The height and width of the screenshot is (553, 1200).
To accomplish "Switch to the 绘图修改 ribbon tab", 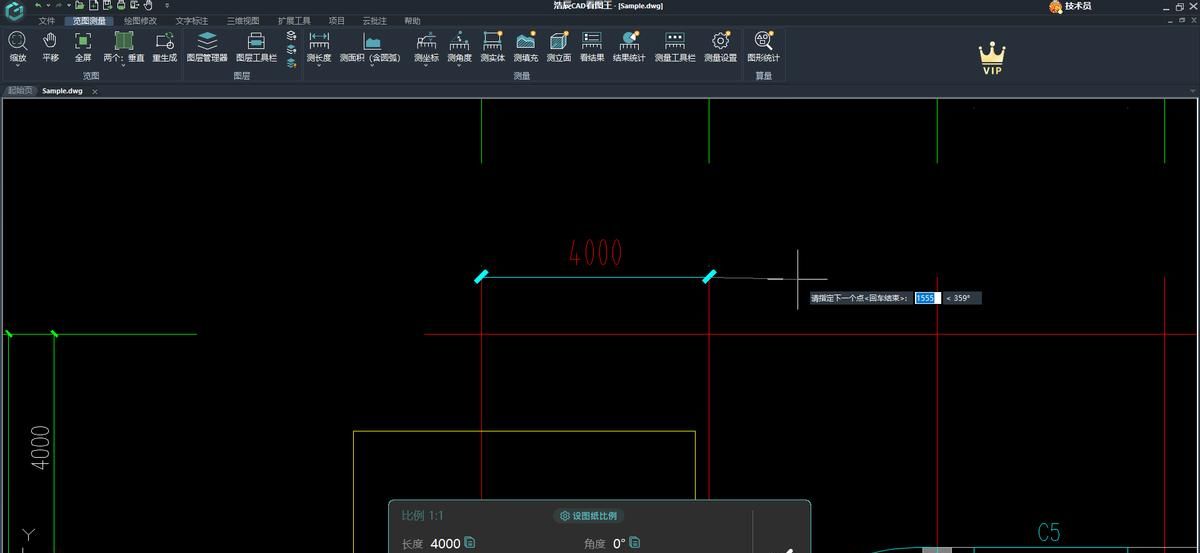I will click(x=140, y=21).
